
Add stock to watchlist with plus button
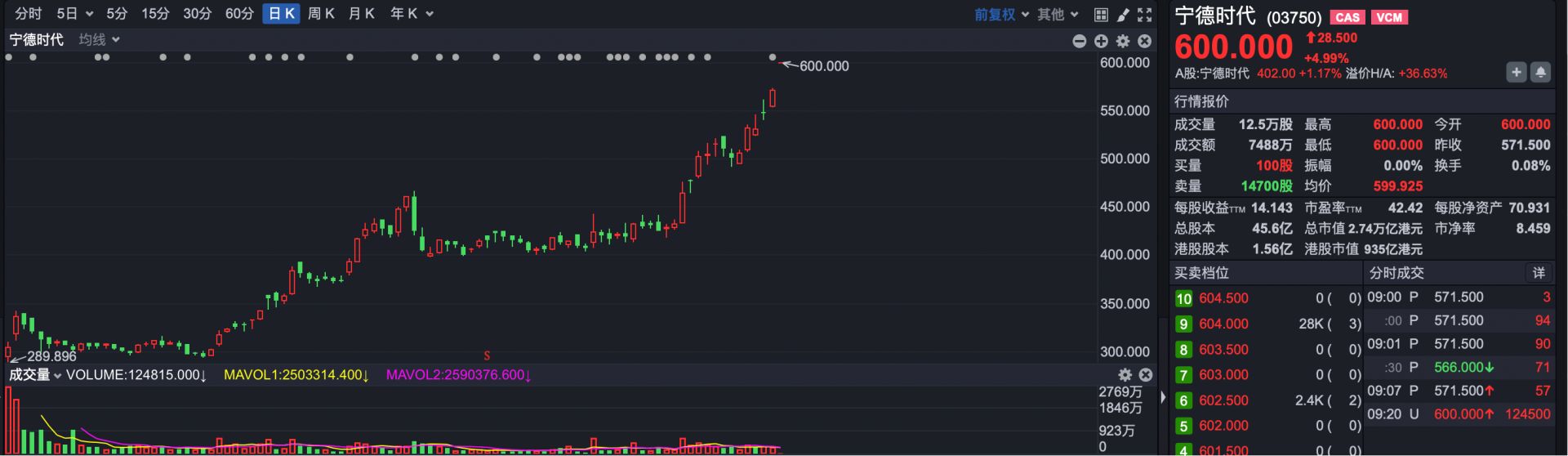(x=1516, y=73)
